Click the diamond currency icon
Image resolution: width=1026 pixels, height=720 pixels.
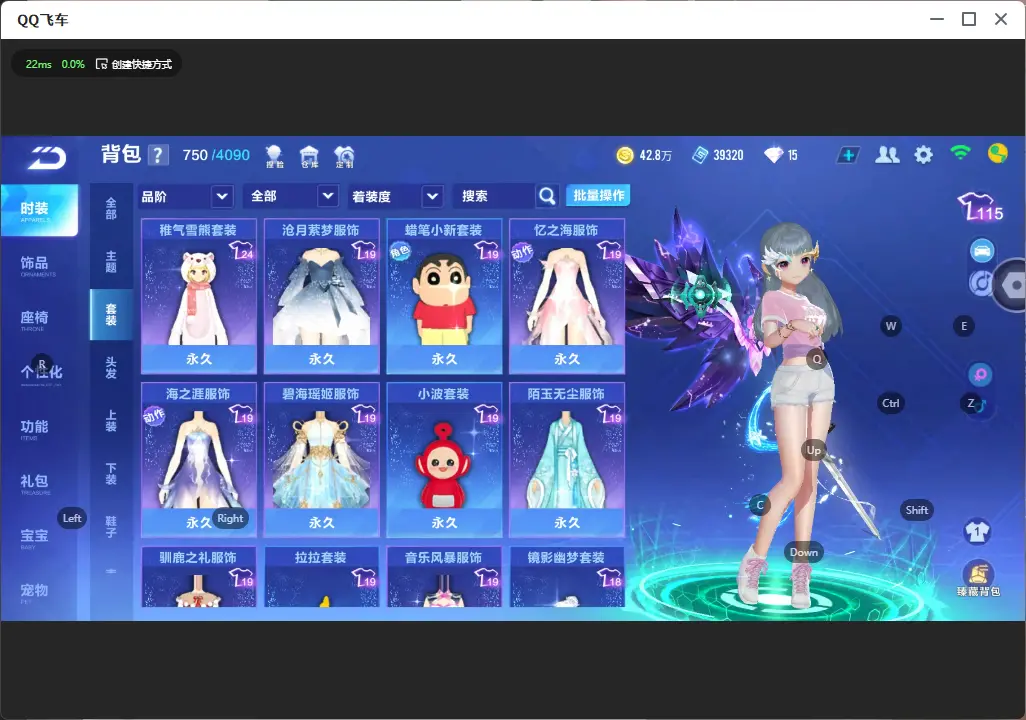tap(773, 155)
